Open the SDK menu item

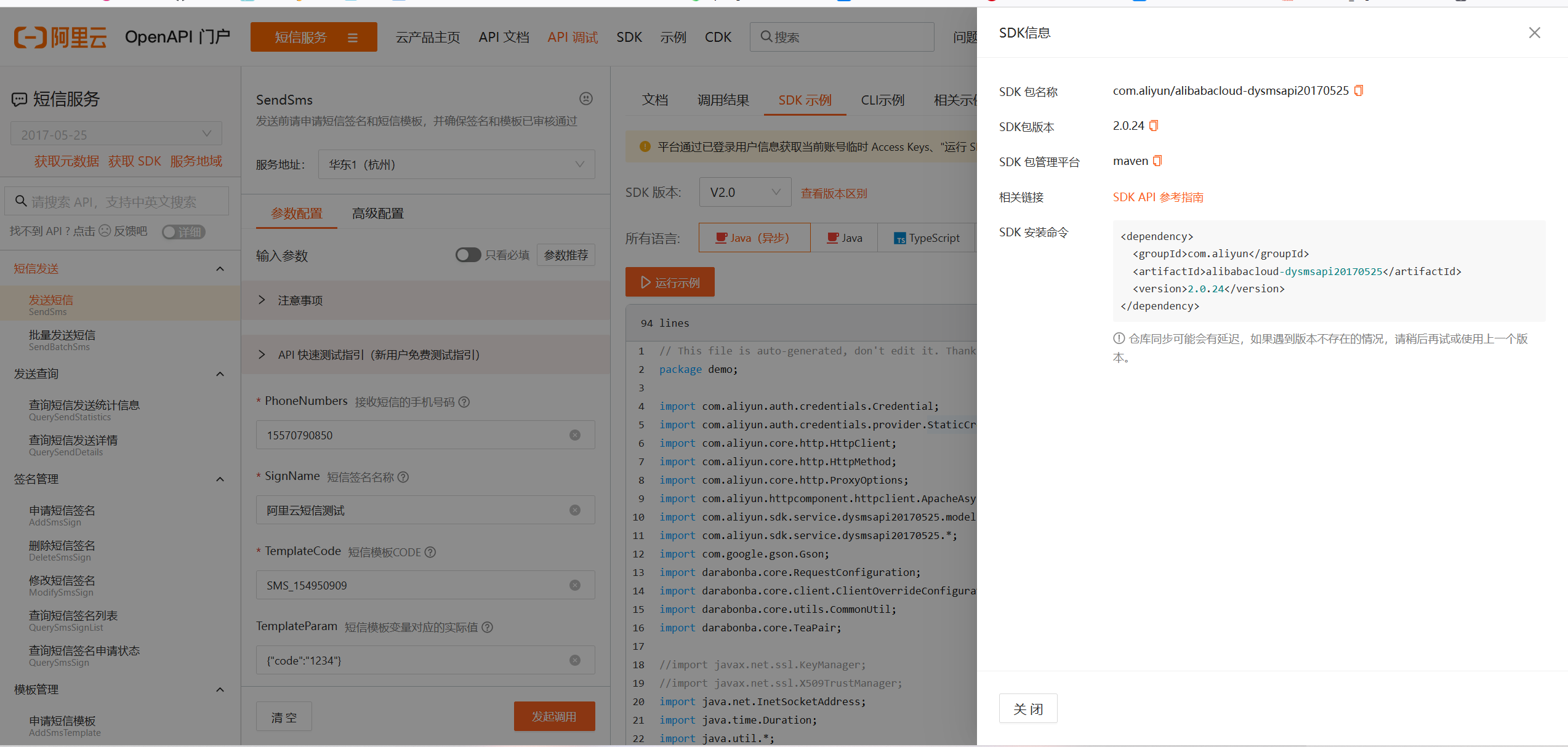click(x=629, y=38)
